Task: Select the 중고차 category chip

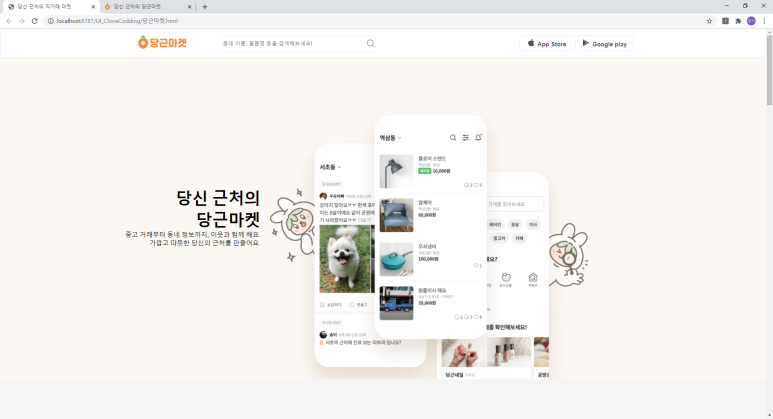Action: (x=499, y=238)
